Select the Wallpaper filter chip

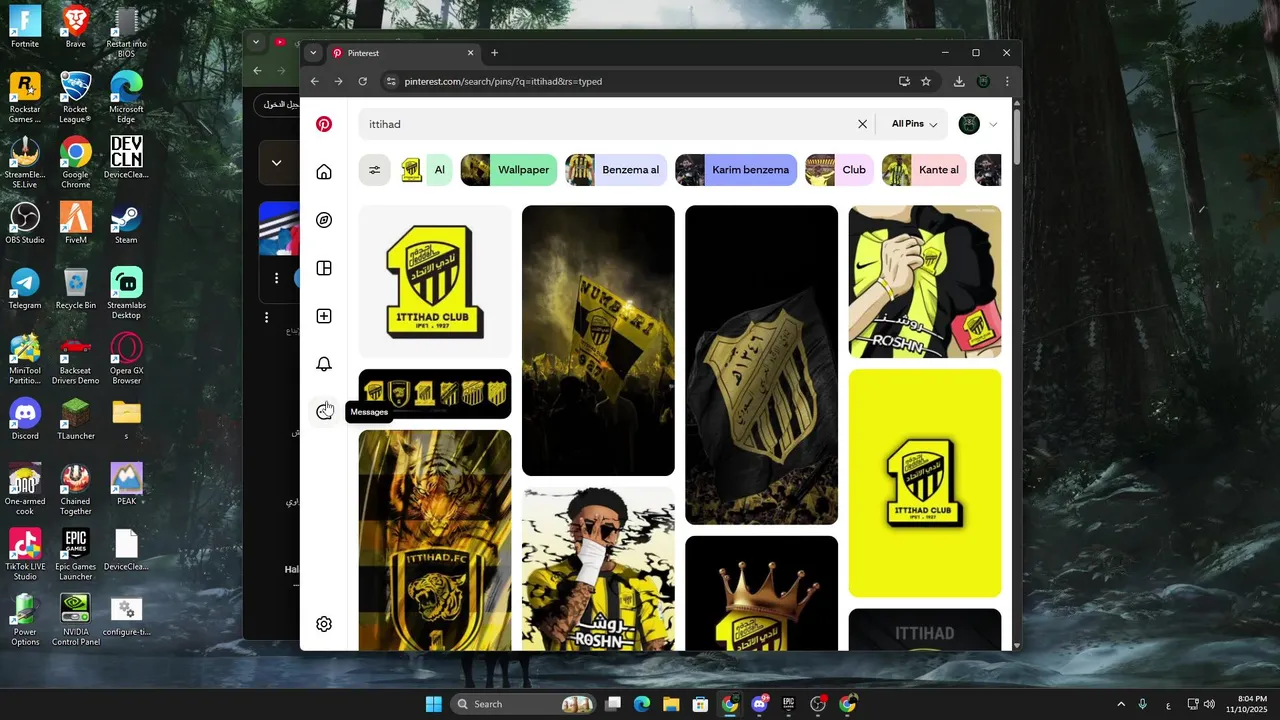(509, 170)
